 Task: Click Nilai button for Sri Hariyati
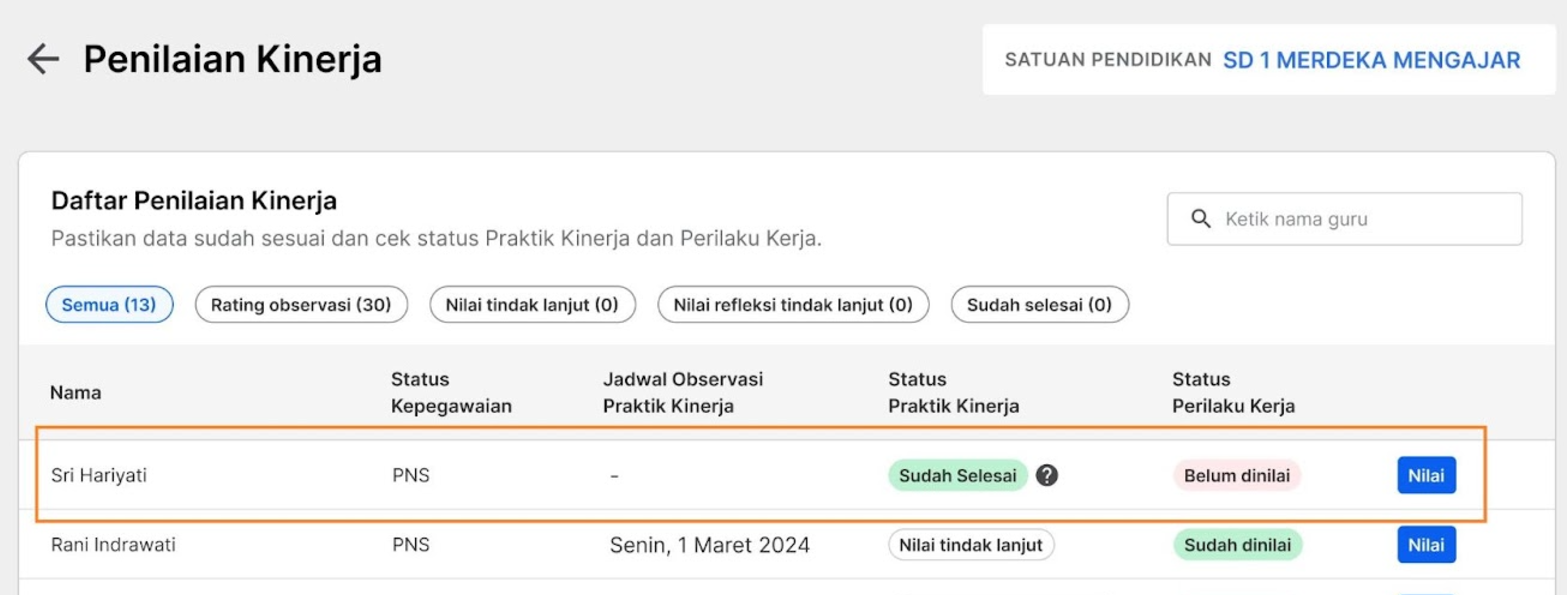click(x=1426, y=476)
